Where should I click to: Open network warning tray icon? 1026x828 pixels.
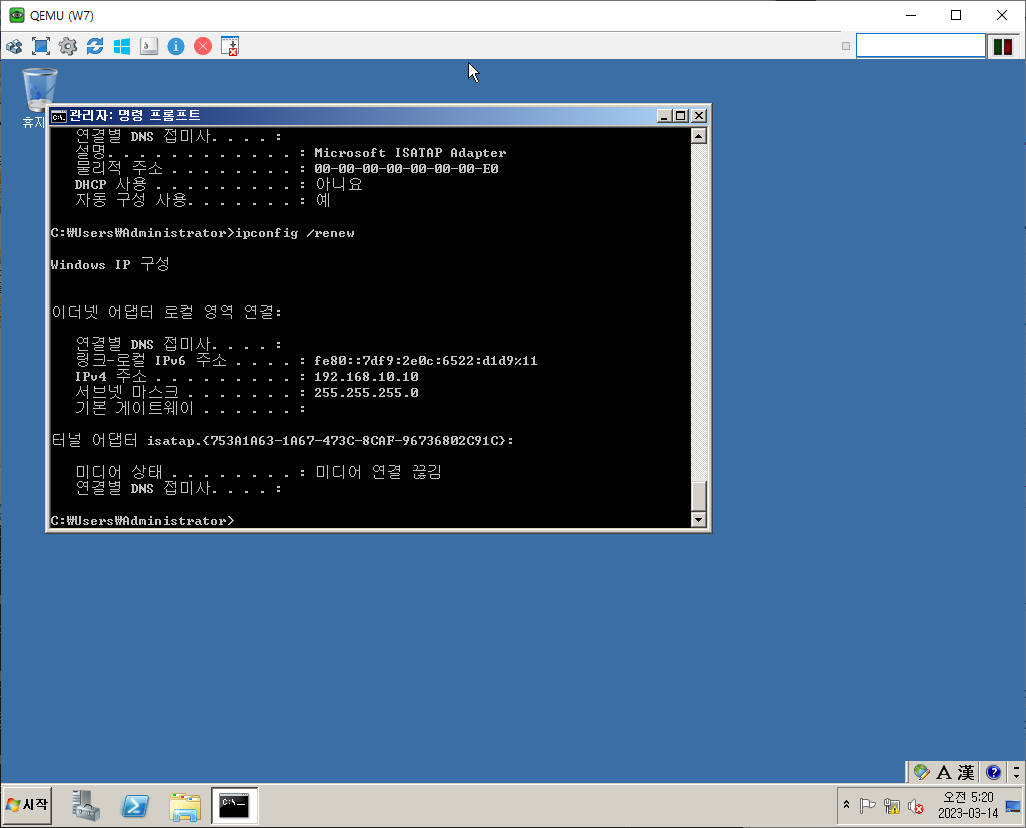coord(891,806)
